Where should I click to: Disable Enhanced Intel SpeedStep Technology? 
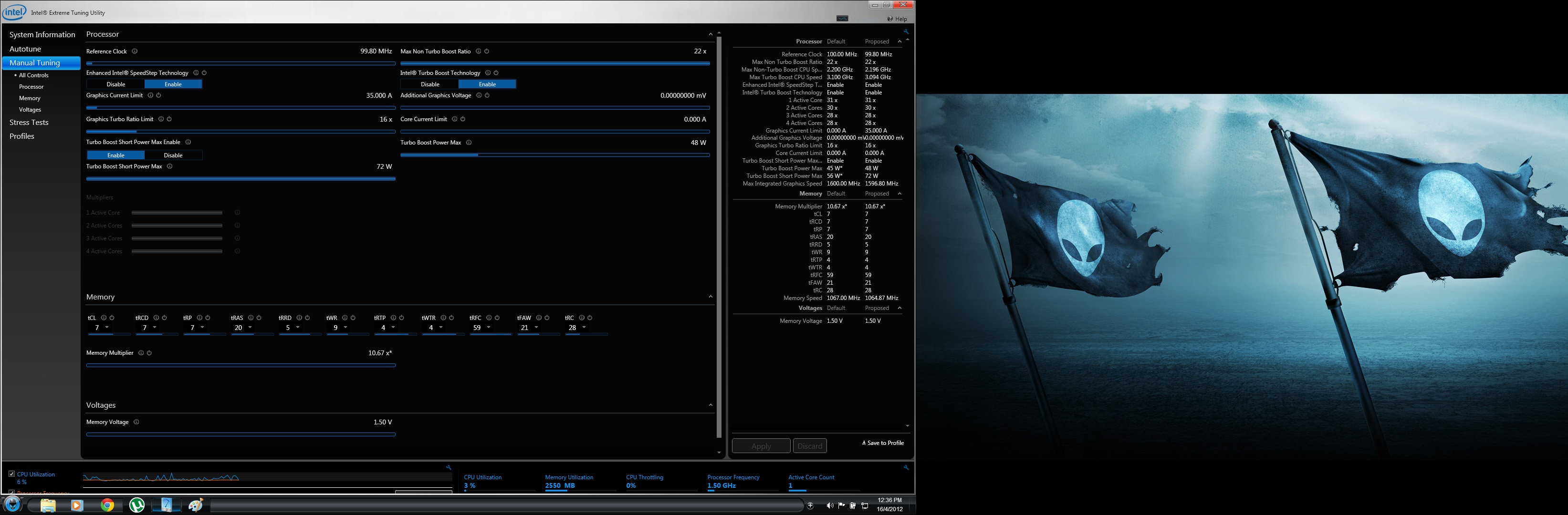pyautogui.click(x=115, y=84)
